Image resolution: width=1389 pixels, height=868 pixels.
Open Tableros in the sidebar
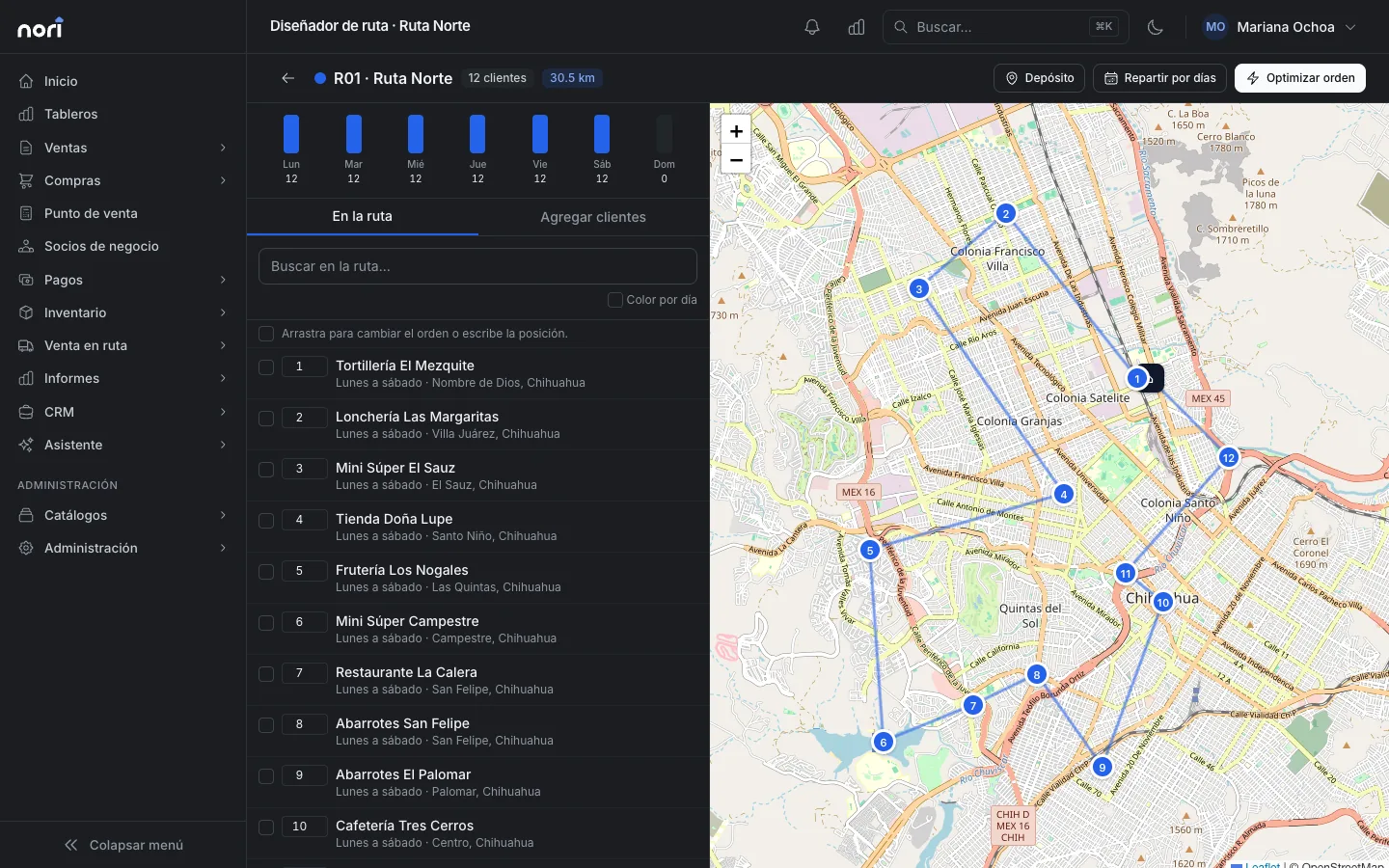coord(123,114)
